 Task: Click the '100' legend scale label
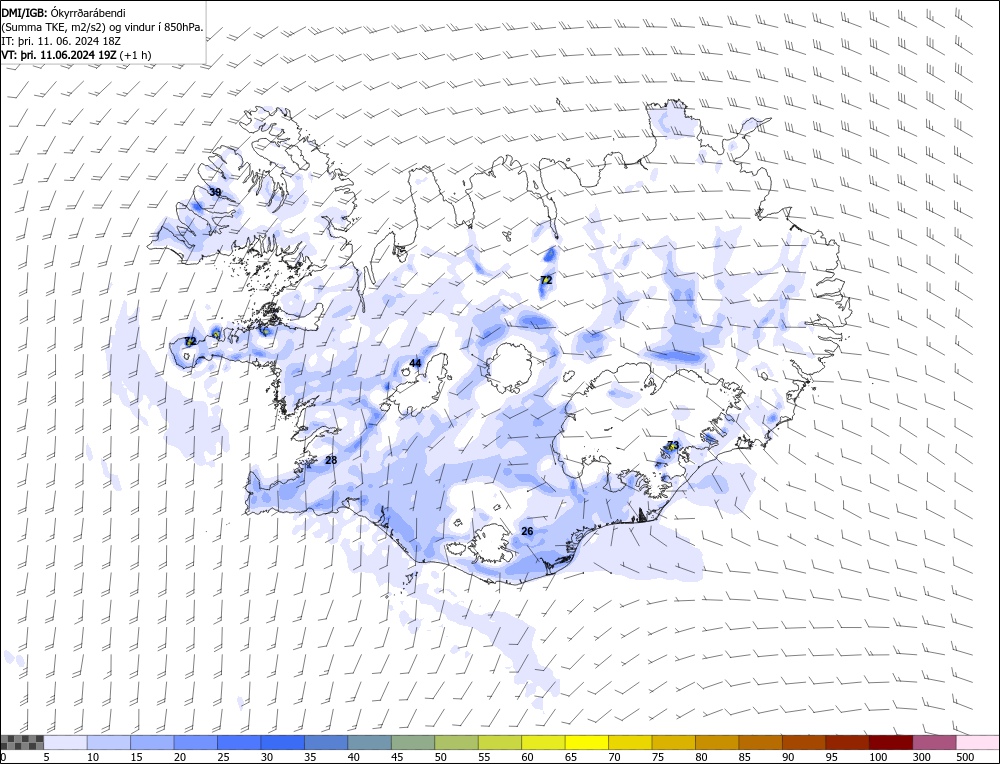pos(878,757)
